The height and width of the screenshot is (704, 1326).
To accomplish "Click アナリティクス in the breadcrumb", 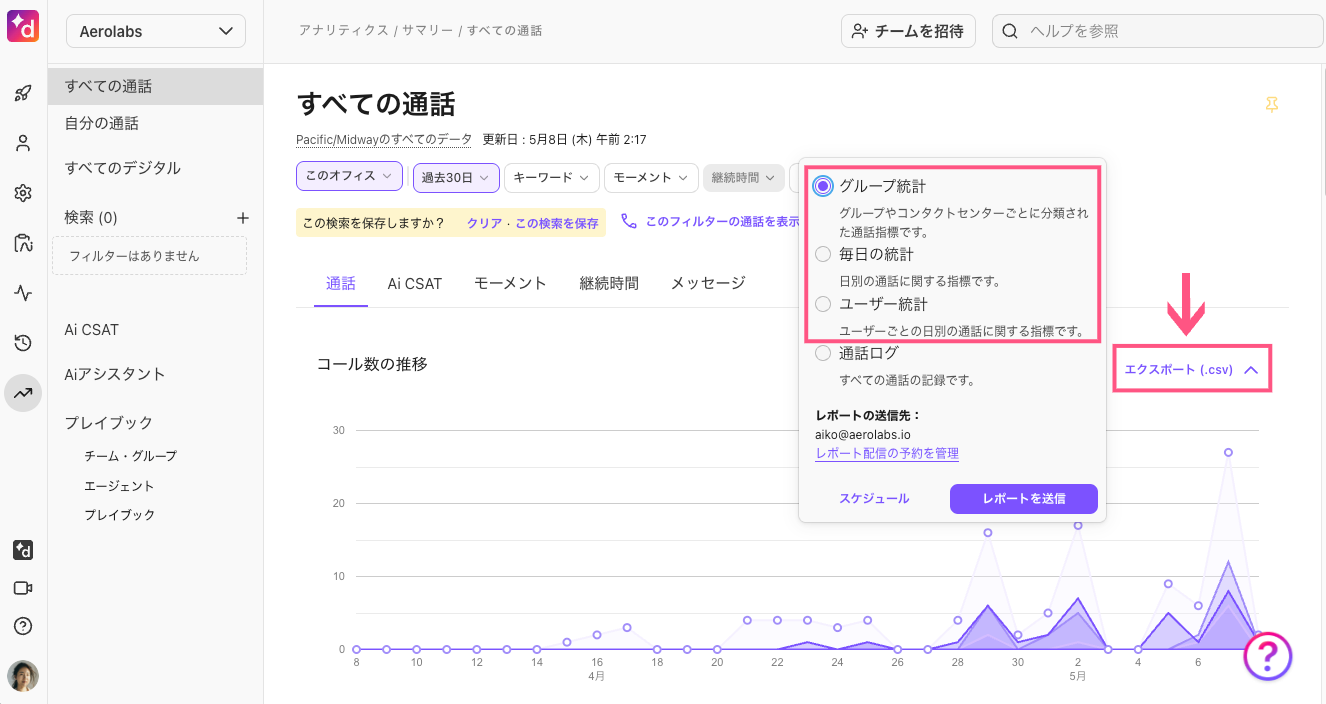I will 343,31.
